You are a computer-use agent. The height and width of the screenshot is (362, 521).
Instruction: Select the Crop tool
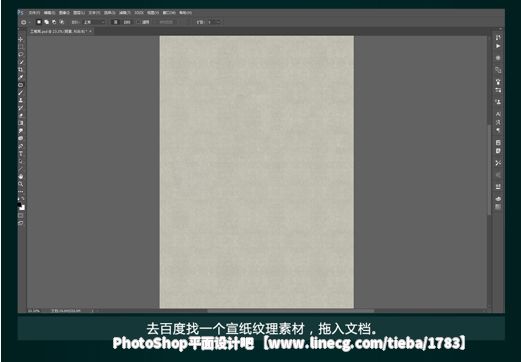click(x=21, y=70)
